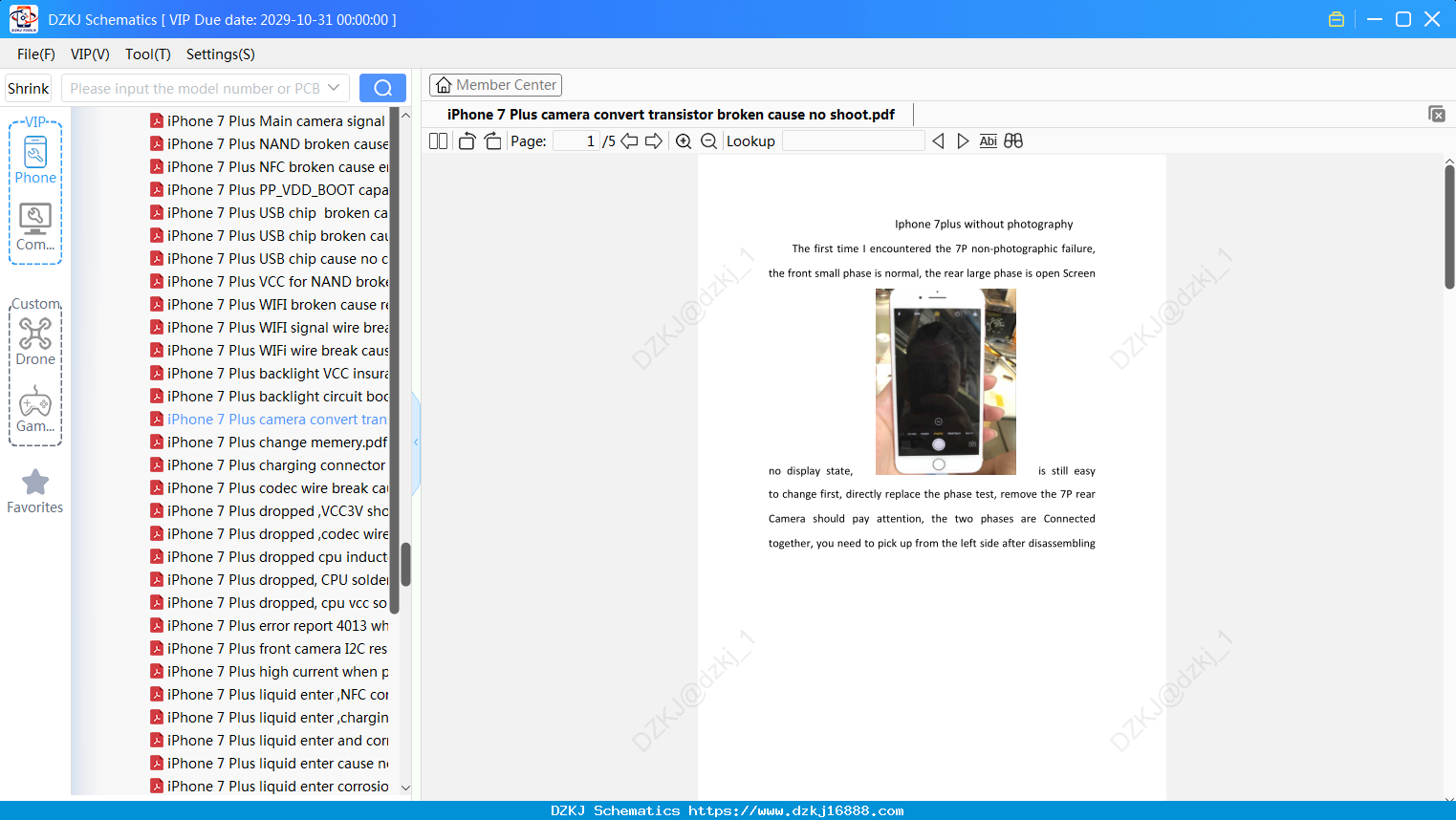Click the binoculars search icon
Screen dimensions: 1456x820
point(1013,141)
